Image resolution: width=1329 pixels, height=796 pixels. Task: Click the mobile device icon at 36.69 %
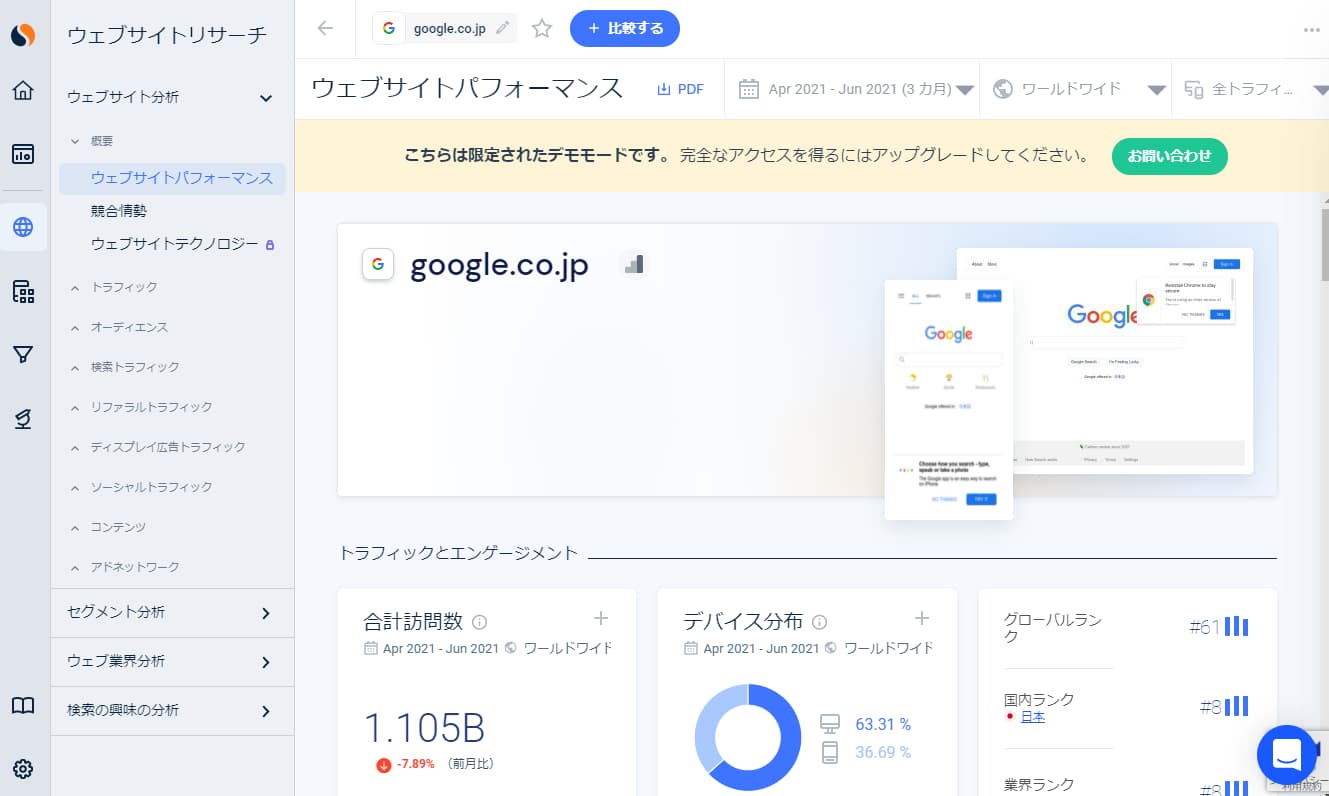pyautogui.click(x=829, y=752)
